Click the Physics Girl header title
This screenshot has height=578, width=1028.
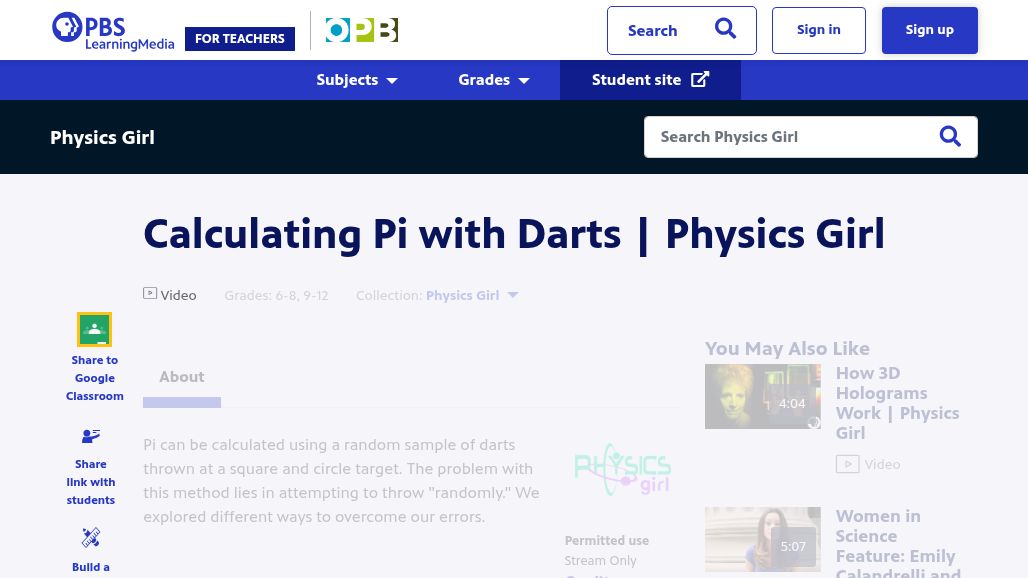pyautogui.click(x=102, y=137)
